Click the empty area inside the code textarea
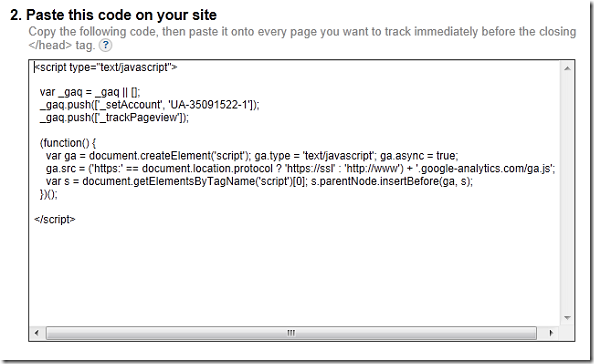Image resolution: width=594 pixels, height=364 pixels. click(295, 275)
